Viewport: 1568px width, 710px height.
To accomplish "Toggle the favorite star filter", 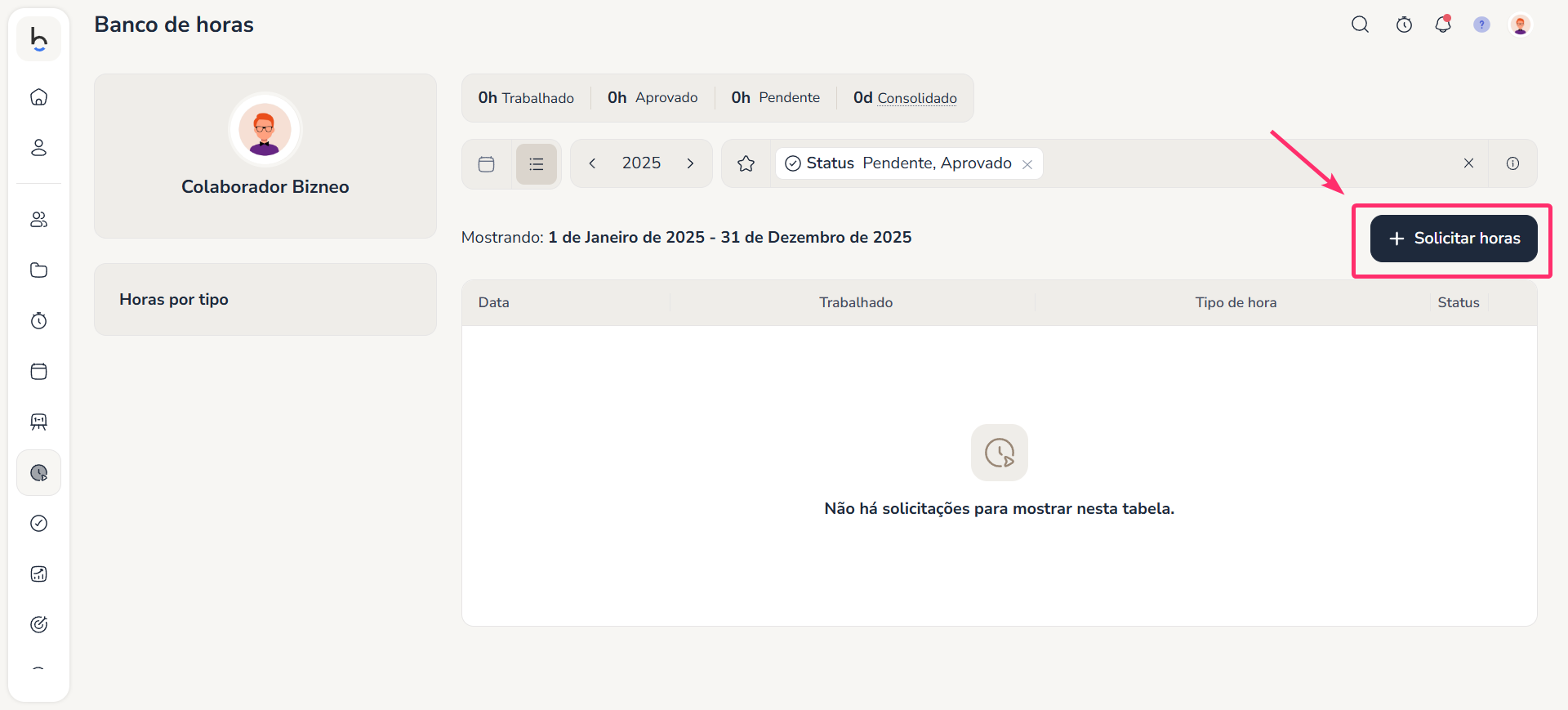I will click(746, 164).
